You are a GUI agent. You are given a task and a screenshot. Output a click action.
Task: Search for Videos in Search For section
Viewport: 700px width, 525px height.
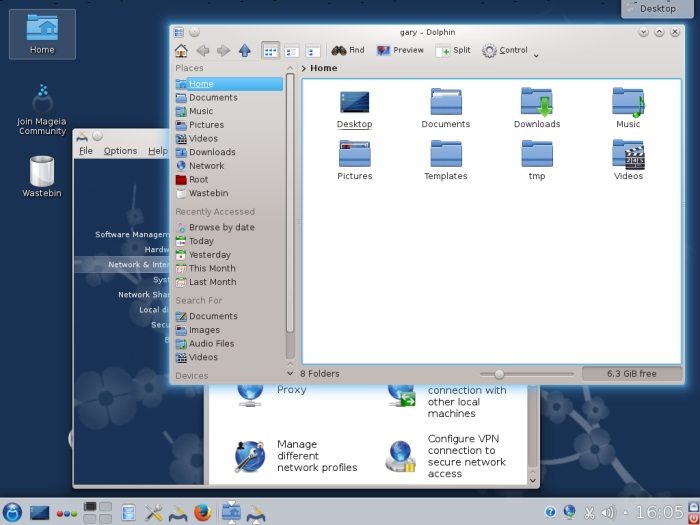[x=229, y=357]
